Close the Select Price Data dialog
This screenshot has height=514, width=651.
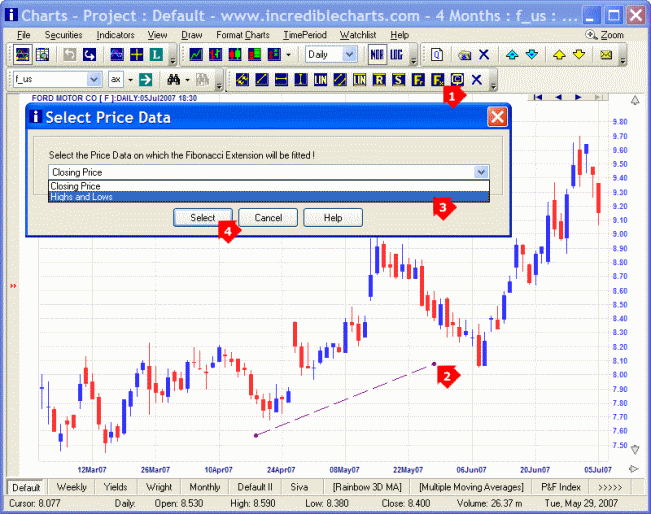click(x=497, y=117)
